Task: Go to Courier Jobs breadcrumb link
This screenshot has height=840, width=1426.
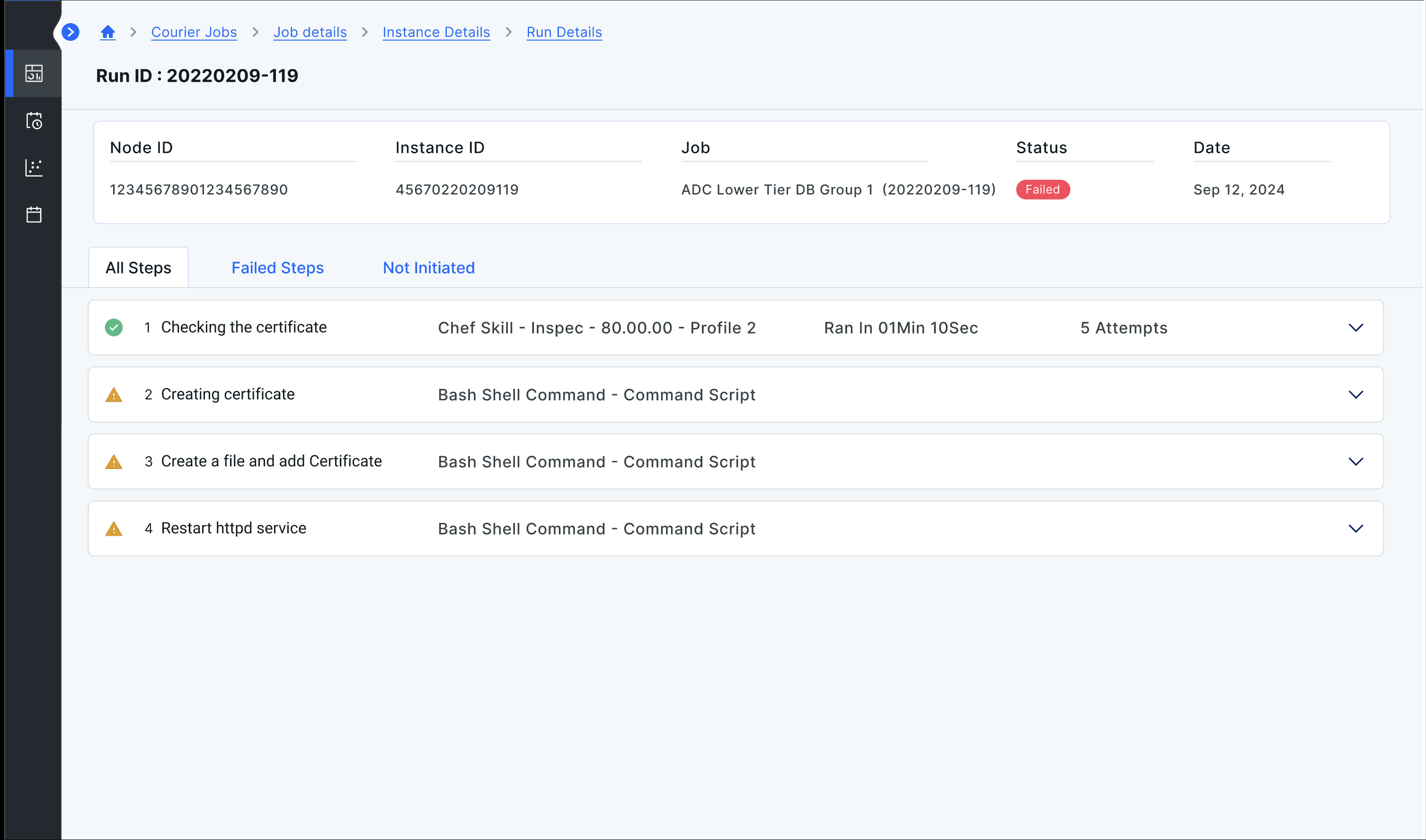Action: [194, 32]
